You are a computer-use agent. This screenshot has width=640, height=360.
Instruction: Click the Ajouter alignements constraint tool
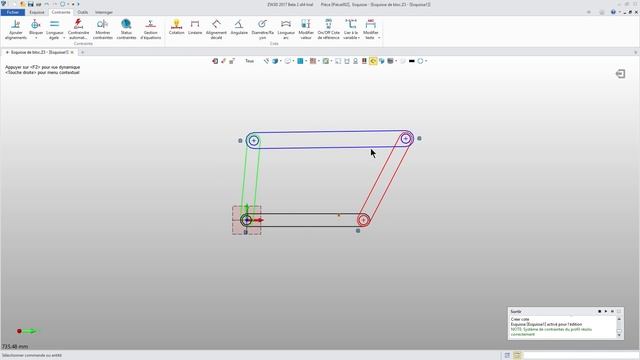[x=16, y=29]
